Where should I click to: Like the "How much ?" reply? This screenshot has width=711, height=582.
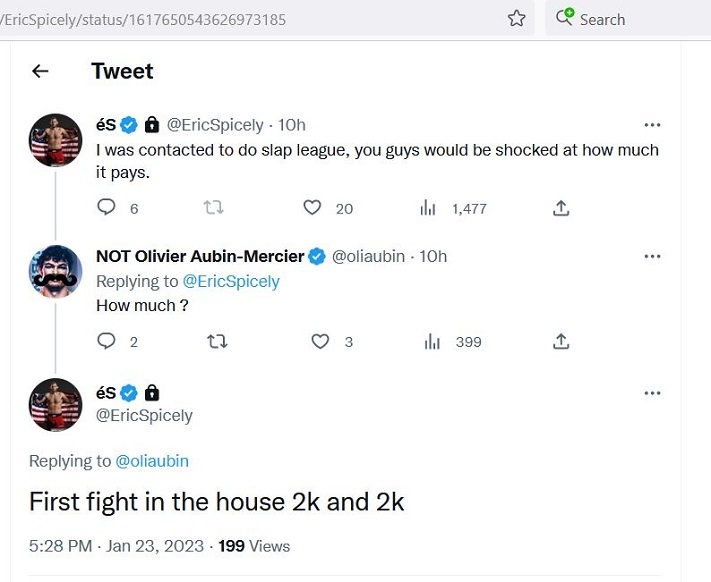pyautogui.click(x=320, y=341)
